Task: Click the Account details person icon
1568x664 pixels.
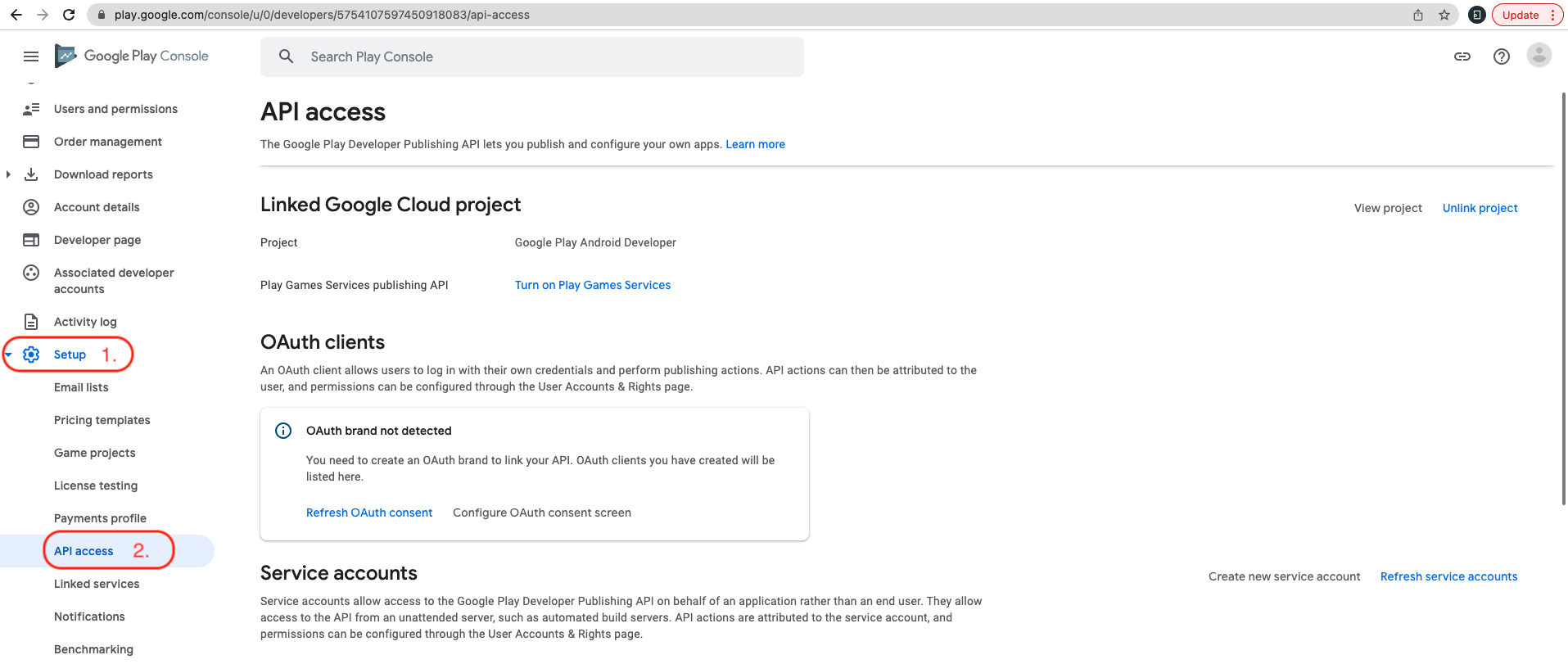Action: click(31, 207)
